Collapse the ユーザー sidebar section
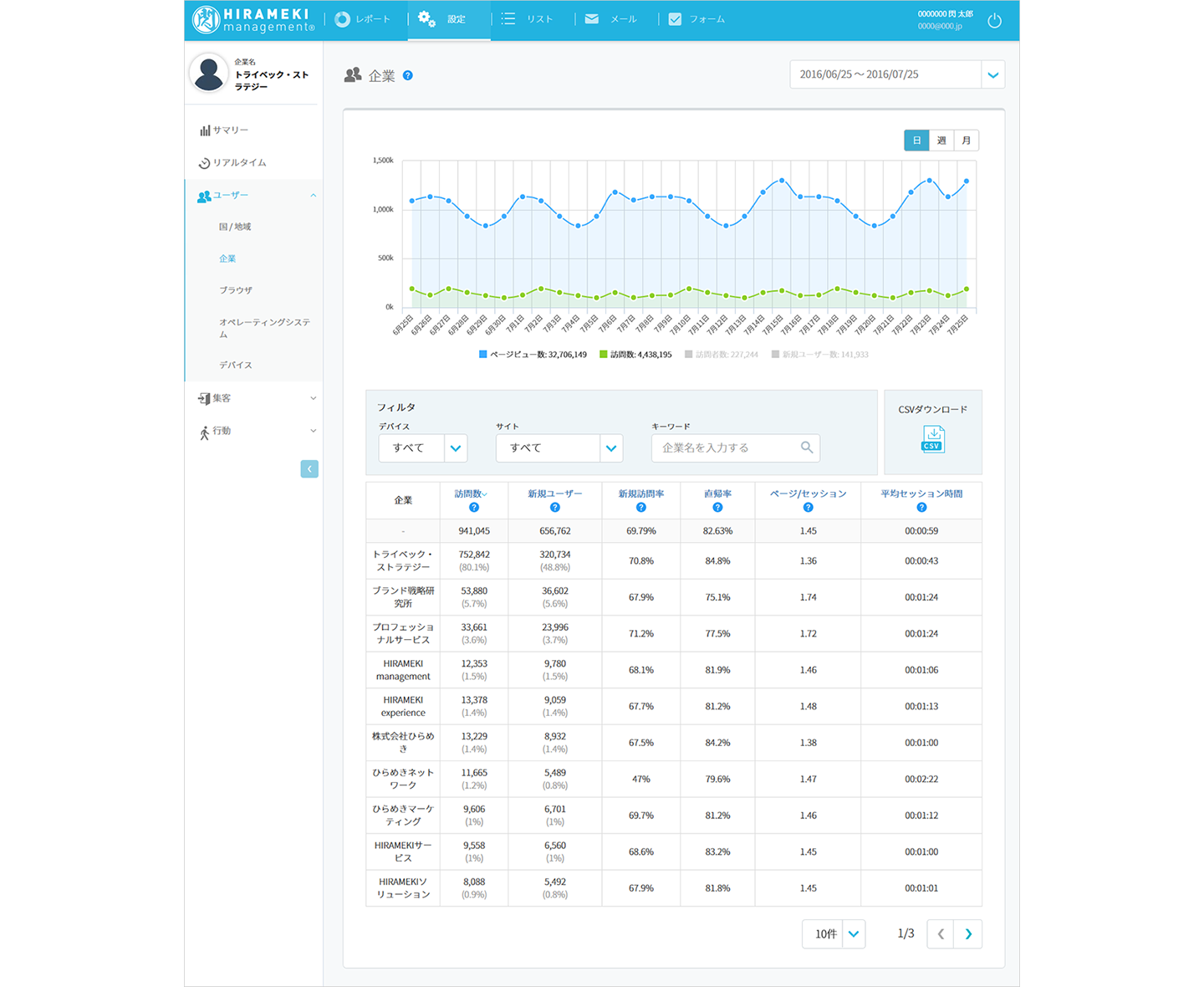 click(x=254, y=196)
